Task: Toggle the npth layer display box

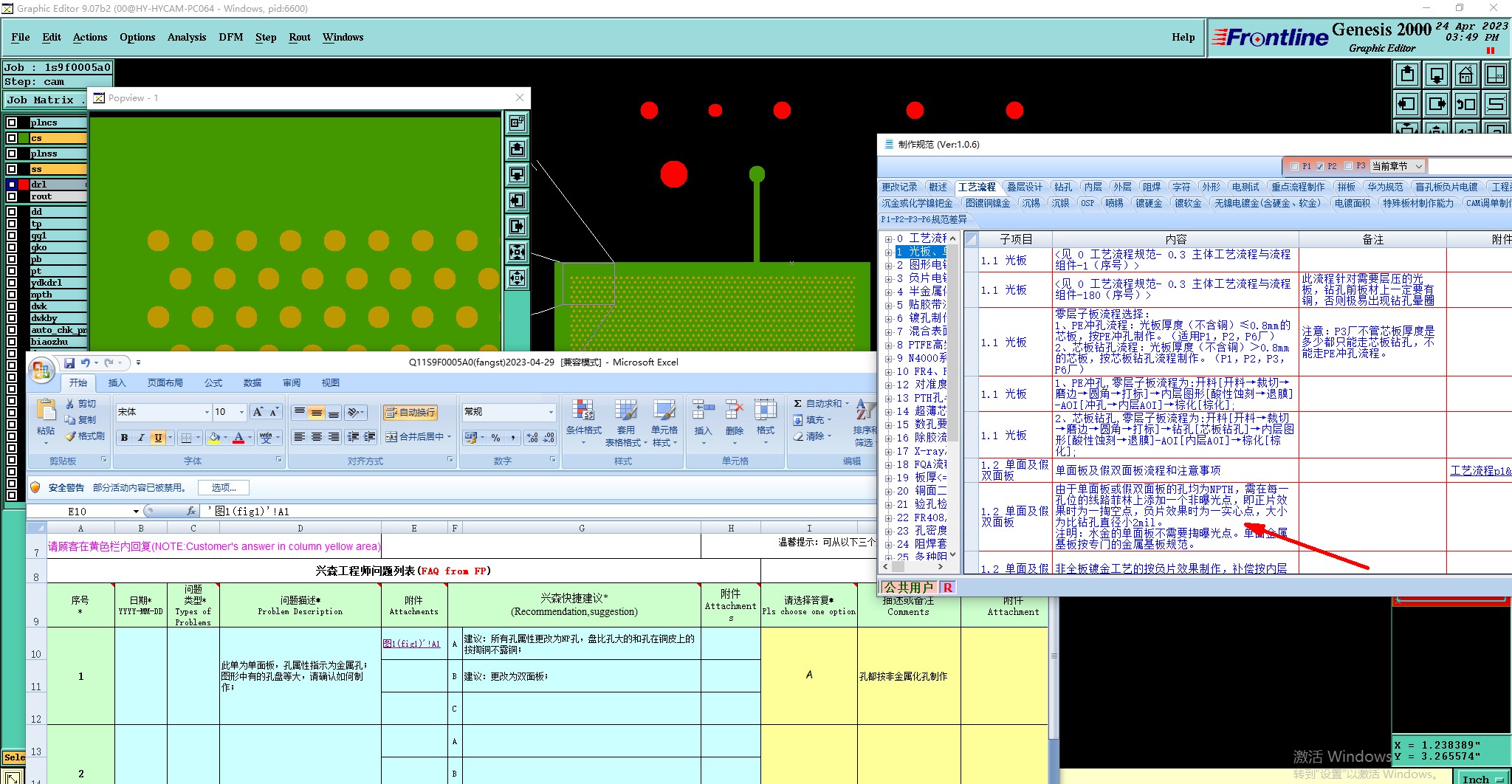Action: pos(11,295)
